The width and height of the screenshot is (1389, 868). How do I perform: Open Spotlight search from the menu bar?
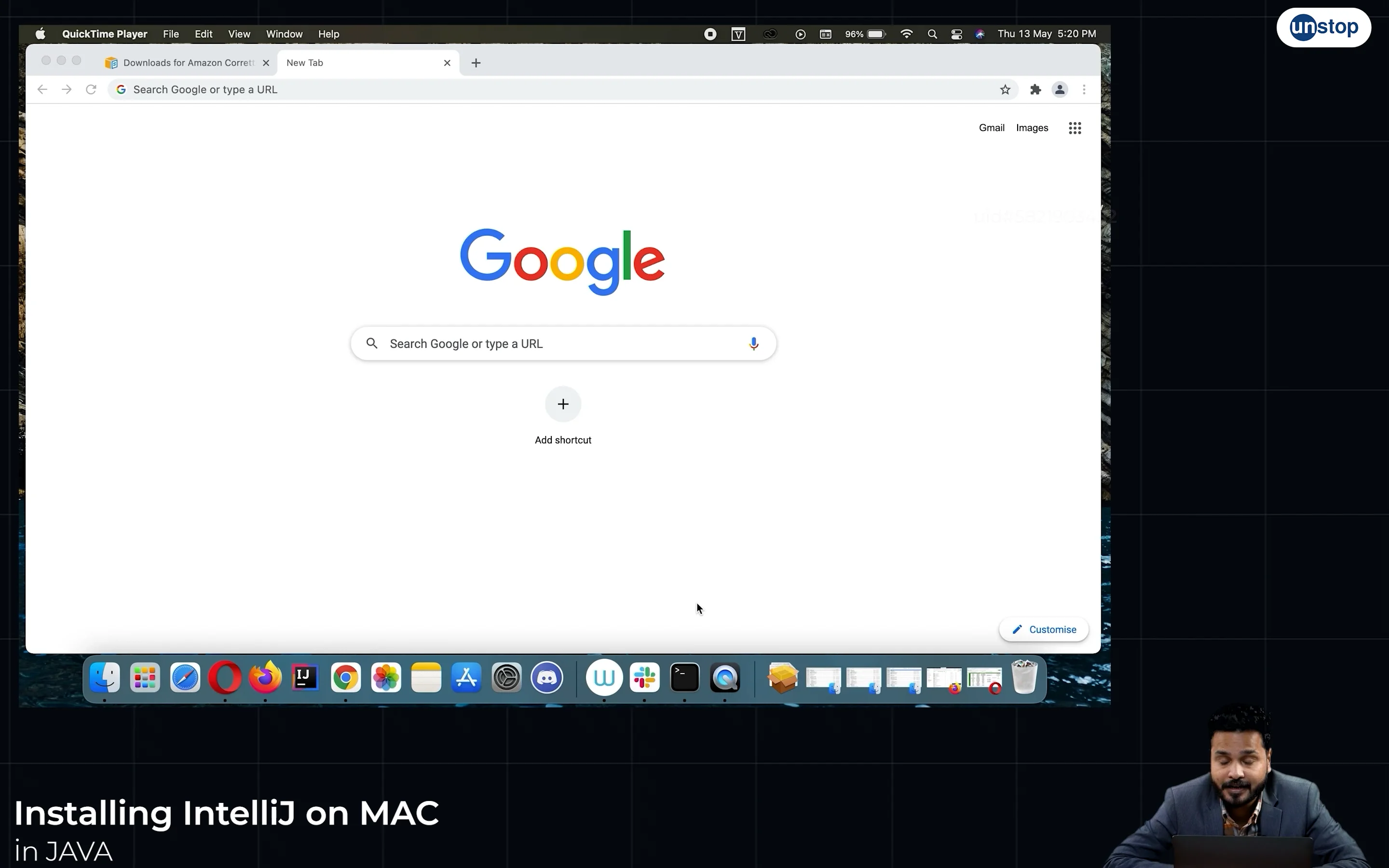(x=932, y=34)
